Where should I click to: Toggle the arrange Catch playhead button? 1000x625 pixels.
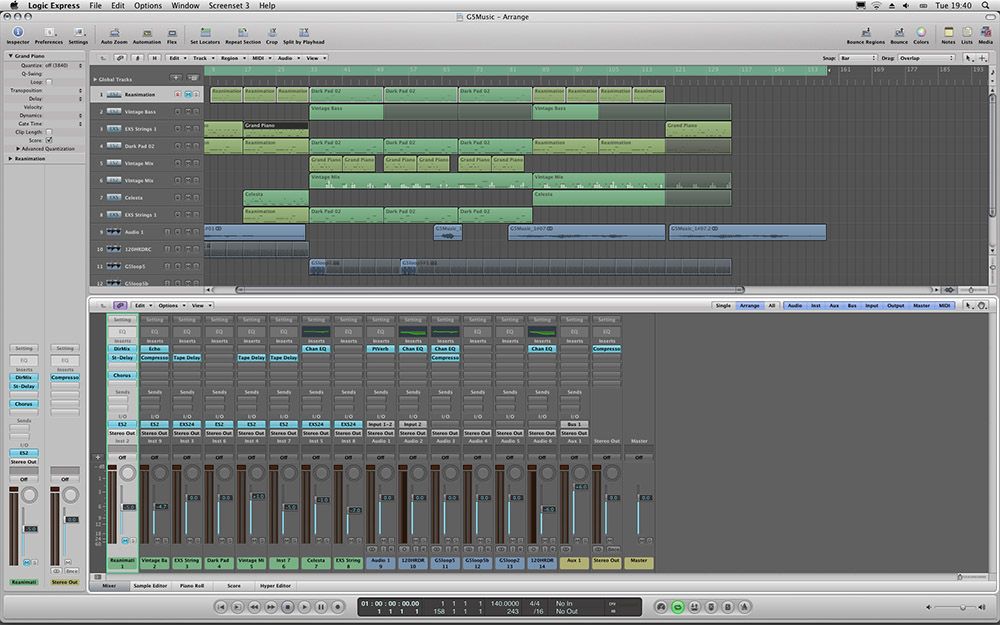tap(137, 58)
